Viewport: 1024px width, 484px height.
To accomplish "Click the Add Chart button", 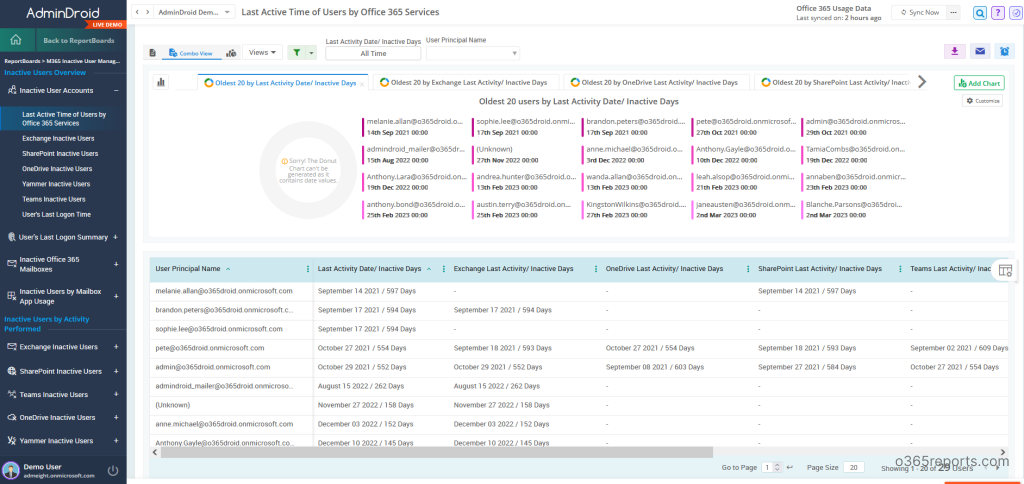I will [x=979, y=83].
